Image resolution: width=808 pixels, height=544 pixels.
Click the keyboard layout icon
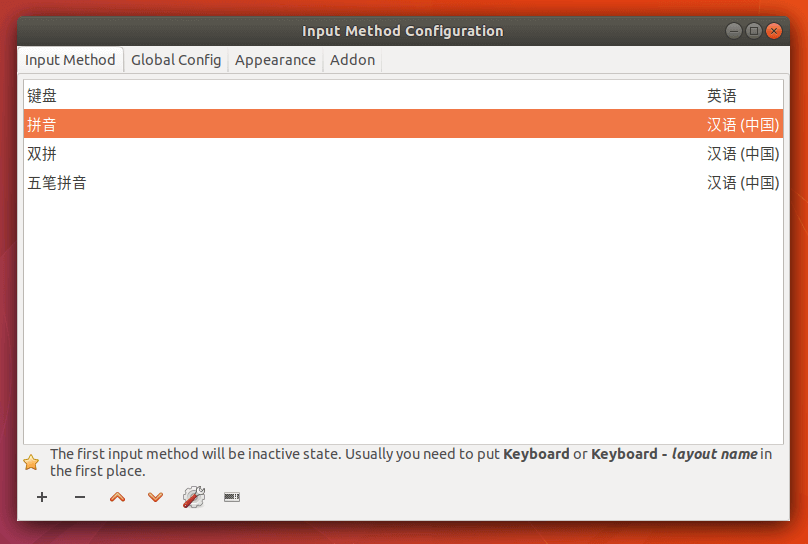232,497
